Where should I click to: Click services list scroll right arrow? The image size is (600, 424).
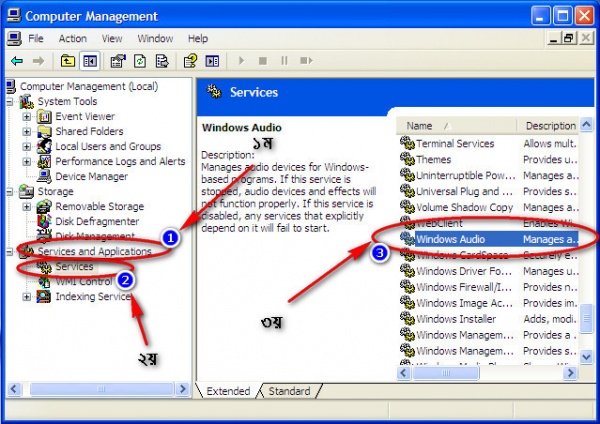point(570,372)
